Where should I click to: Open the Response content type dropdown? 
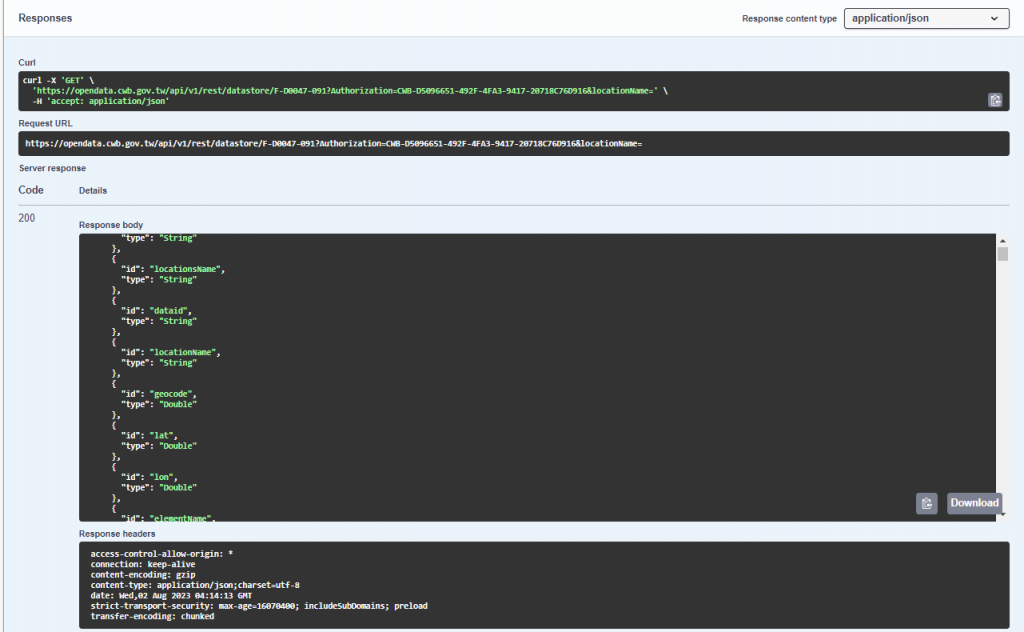[x=926, y=18]
